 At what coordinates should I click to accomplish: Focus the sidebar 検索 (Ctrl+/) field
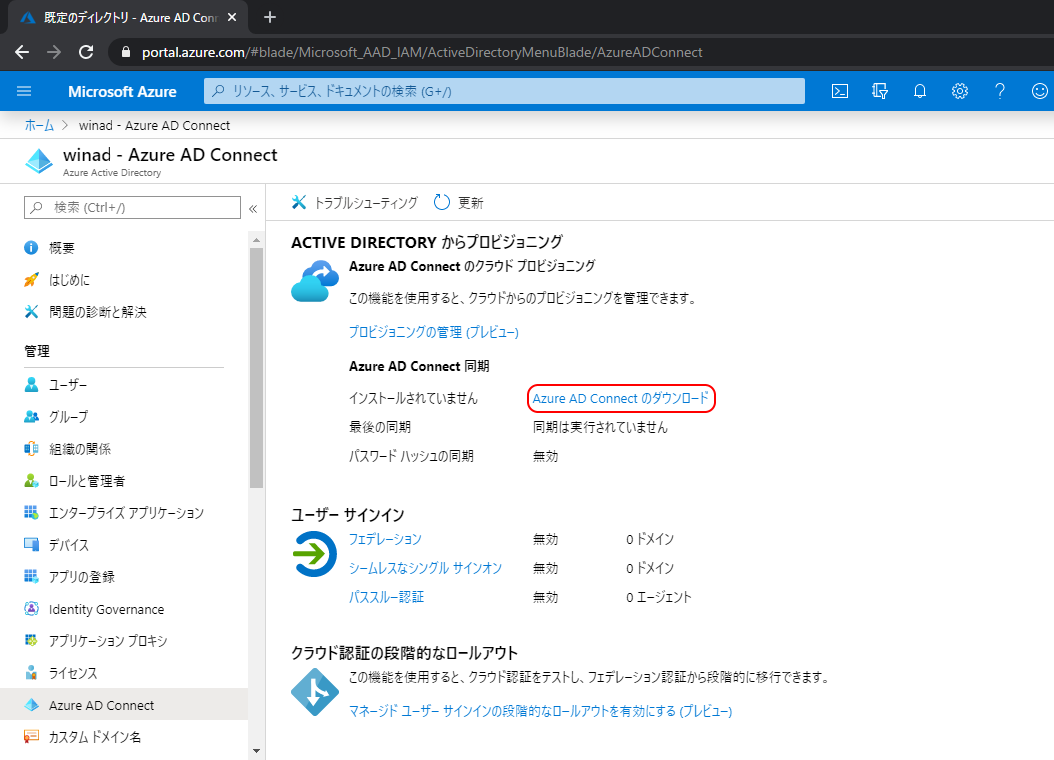pos(132,208)
